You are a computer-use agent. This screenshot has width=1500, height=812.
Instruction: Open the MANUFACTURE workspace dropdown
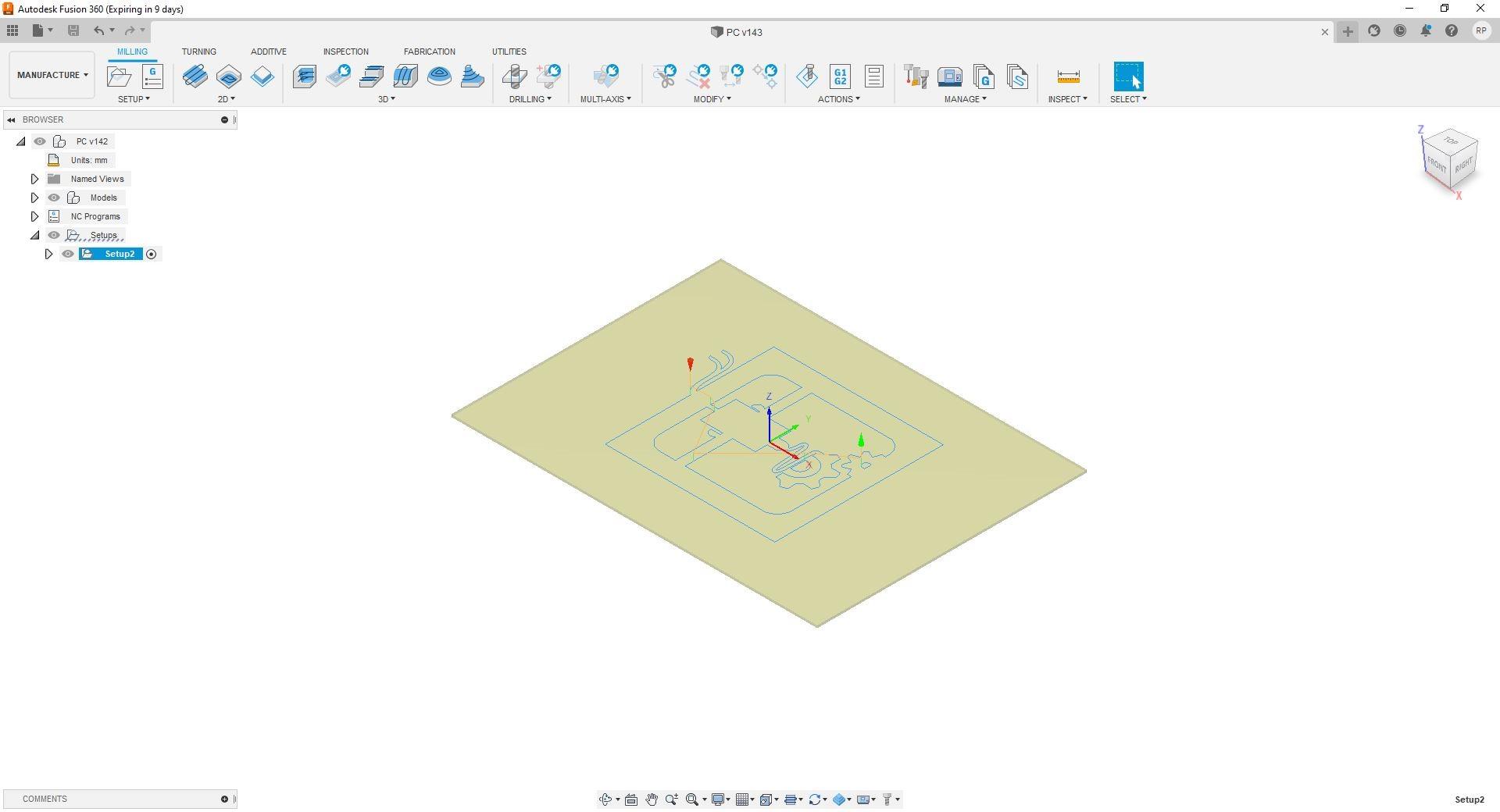(x=52, y=75)
